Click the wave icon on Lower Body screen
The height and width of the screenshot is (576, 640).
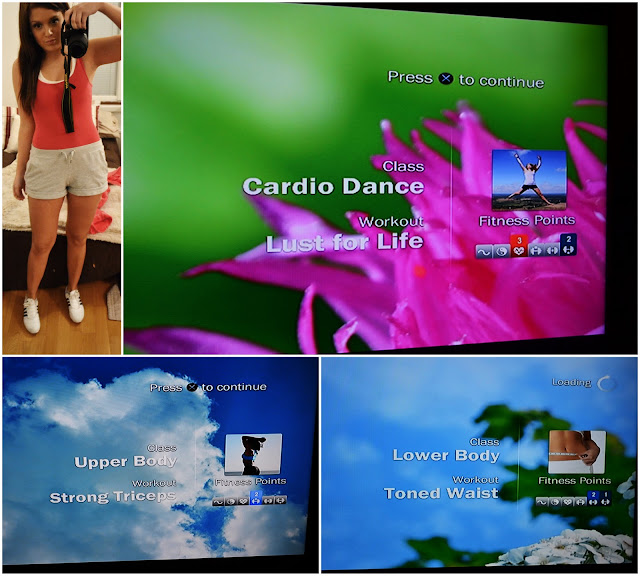542,502
